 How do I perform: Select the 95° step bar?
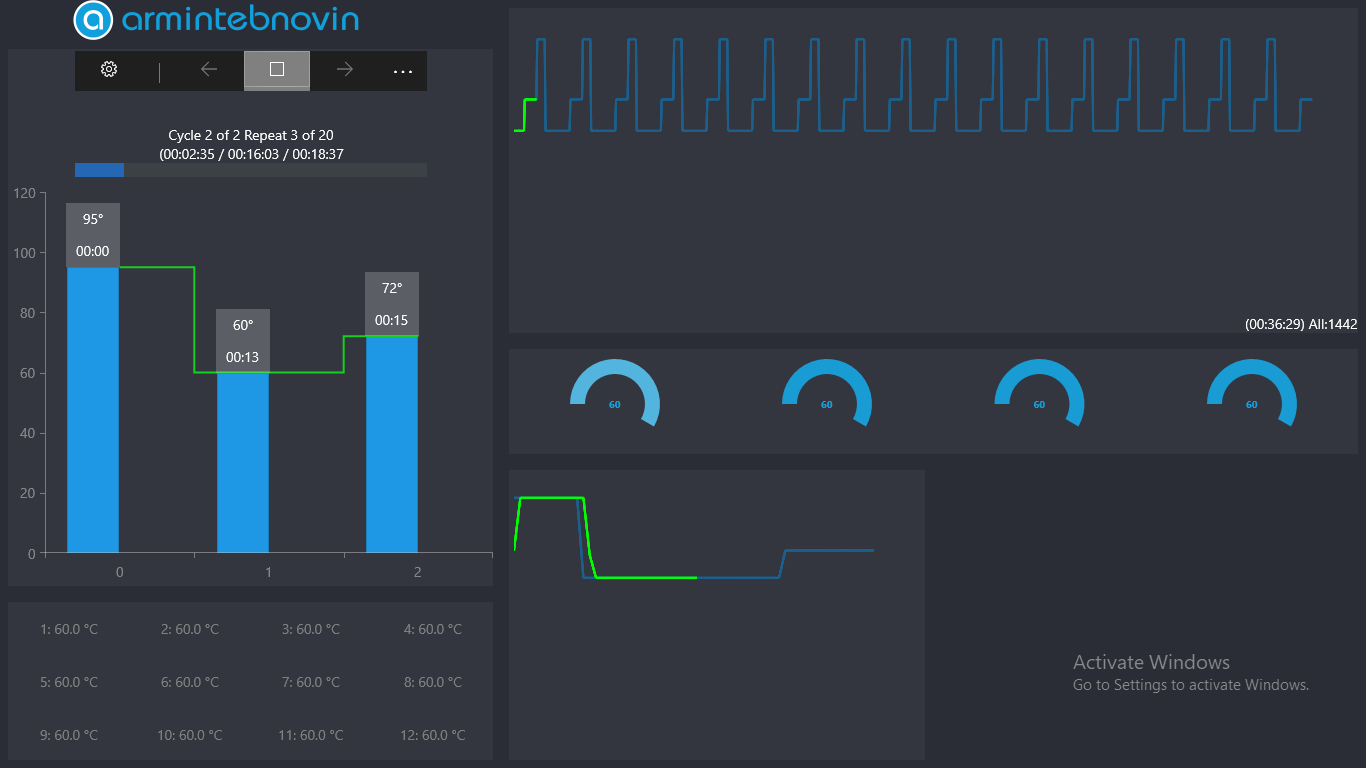click(93, 410)
